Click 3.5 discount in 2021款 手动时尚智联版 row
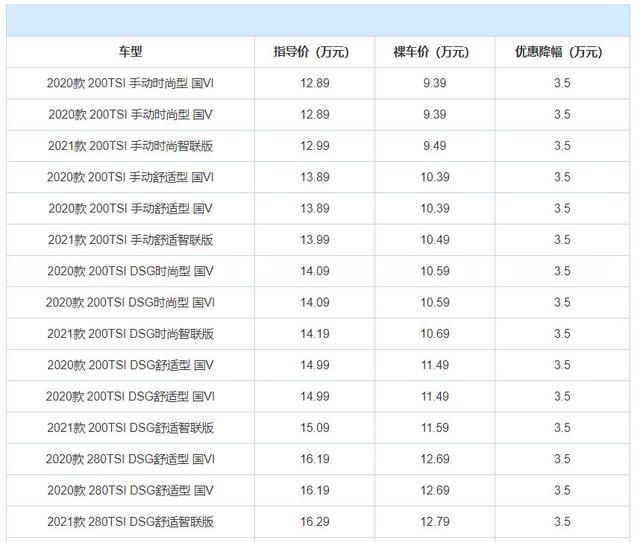 click(x=562, y=146)
